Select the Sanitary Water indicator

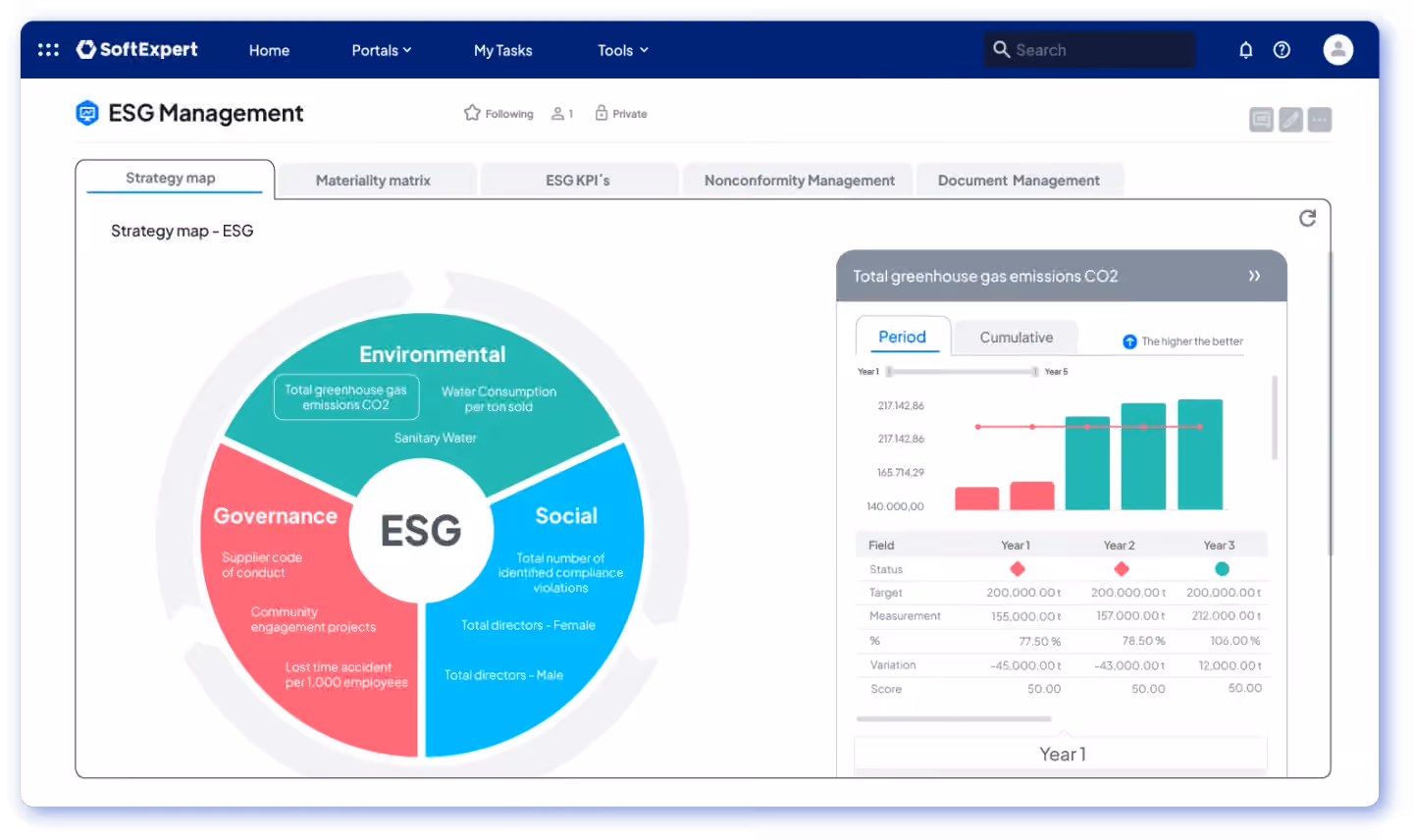coord(435,438)
